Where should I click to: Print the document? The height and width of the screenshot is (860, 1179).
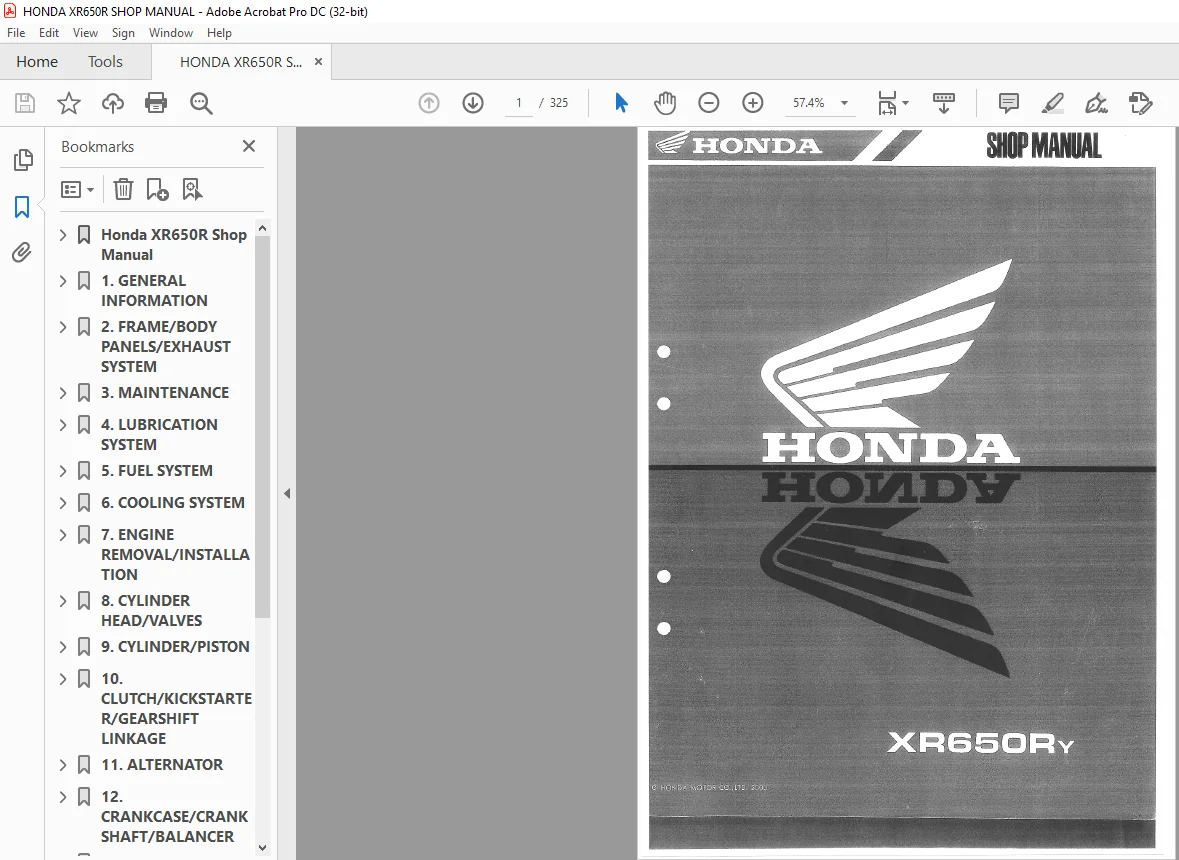click(x=156, y=103)
